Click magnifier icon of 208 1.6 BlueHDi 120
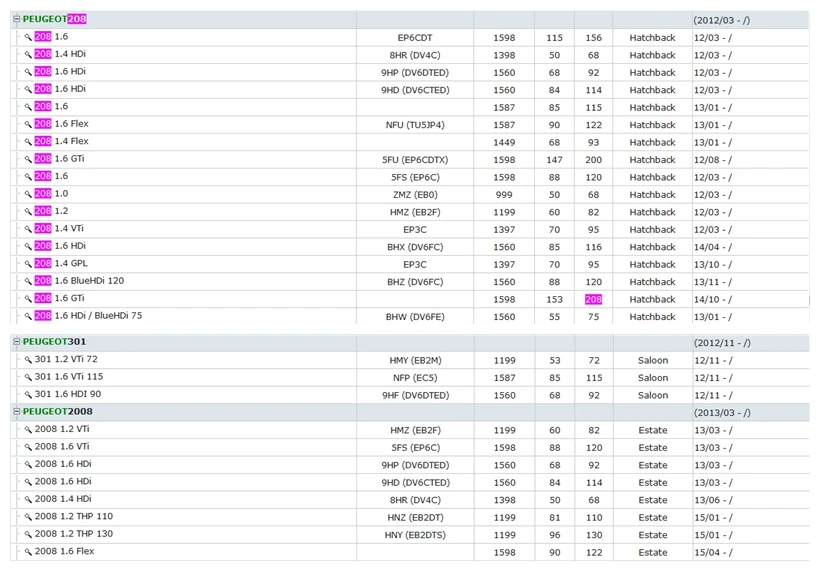 click(x=28, y=281)
